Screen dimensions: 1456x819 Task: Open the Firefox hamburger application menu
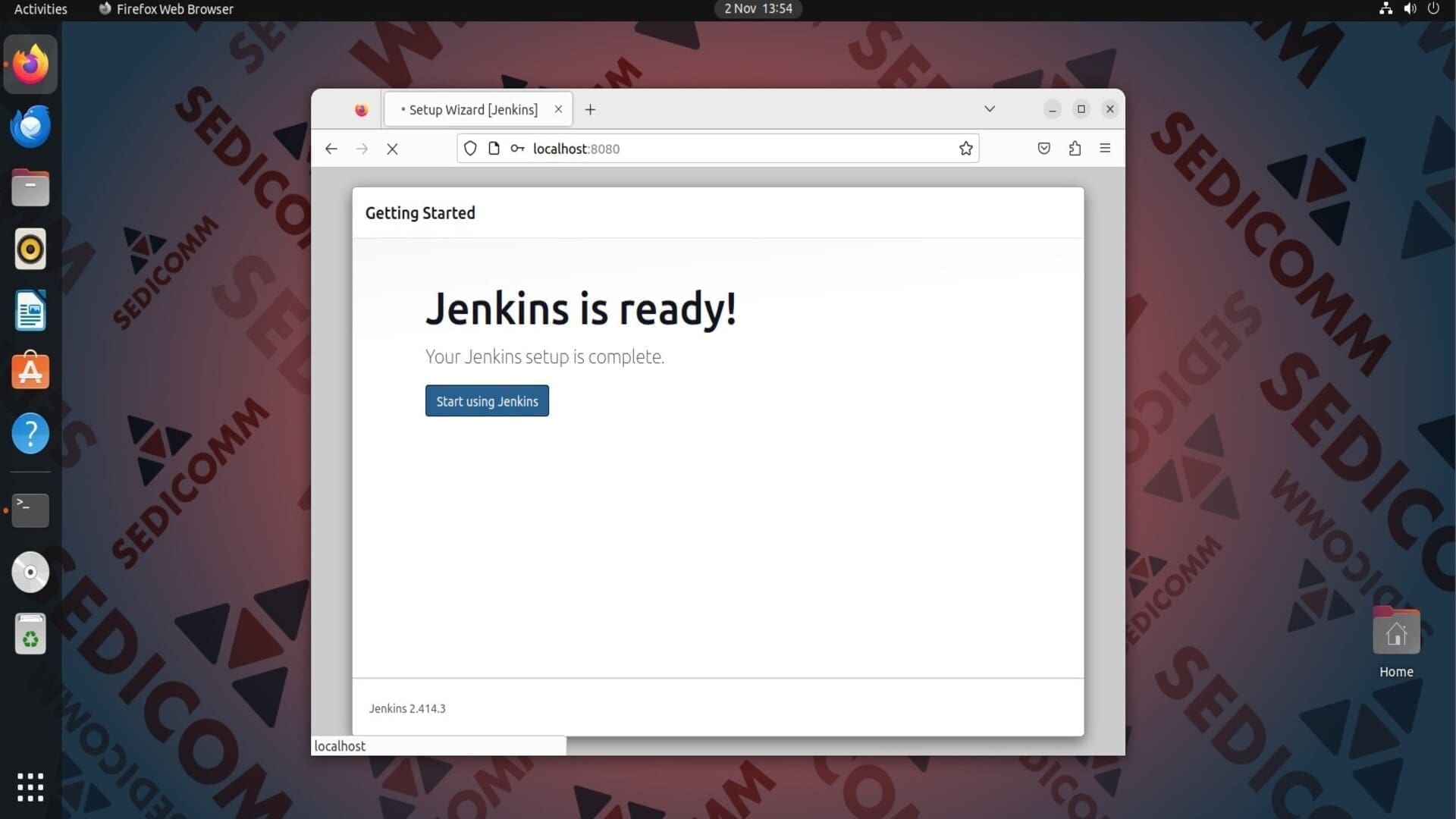click(1105, 149)
